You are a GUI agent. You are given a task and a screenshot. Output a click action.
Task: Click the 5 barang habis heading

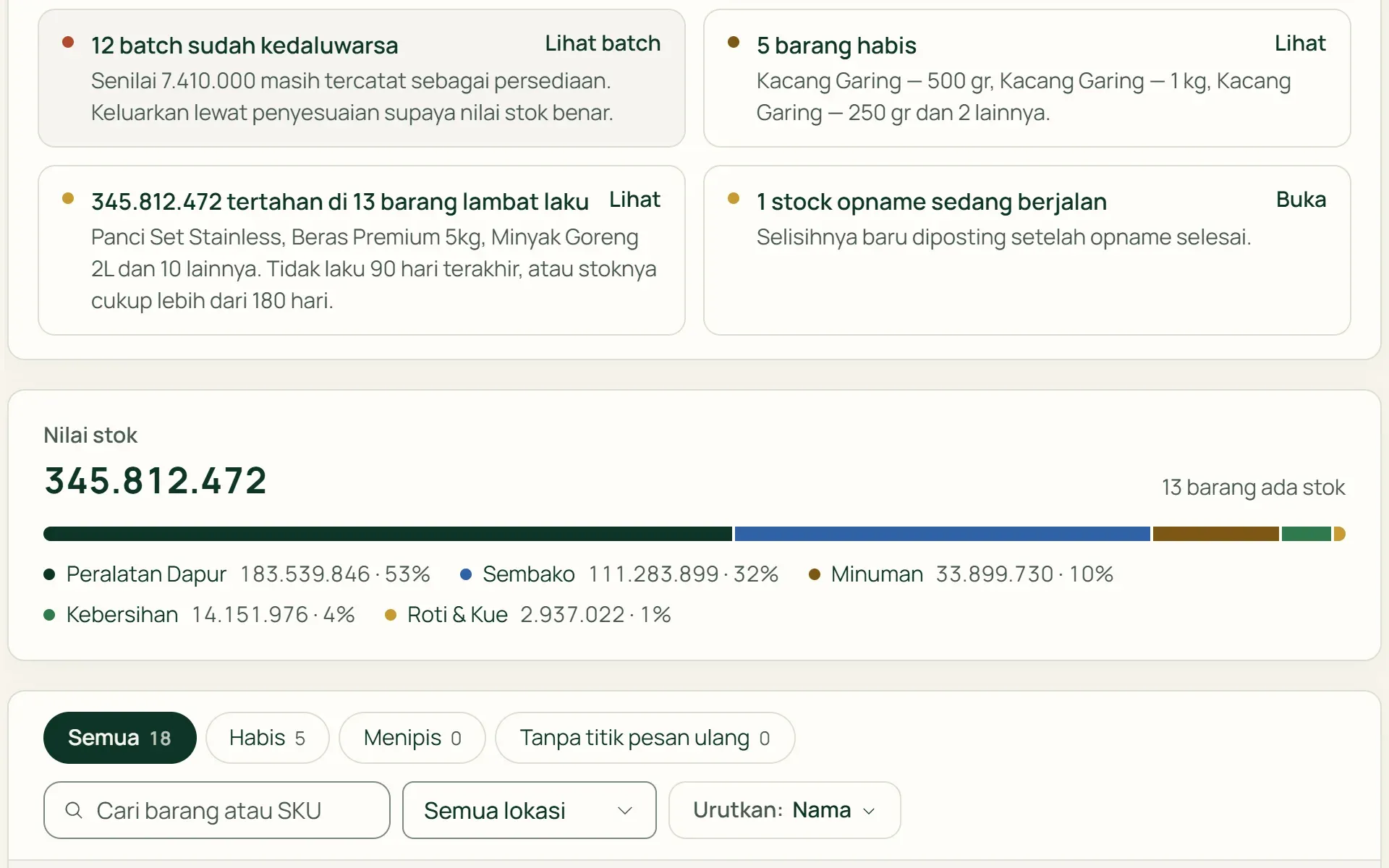pos(836,46)
